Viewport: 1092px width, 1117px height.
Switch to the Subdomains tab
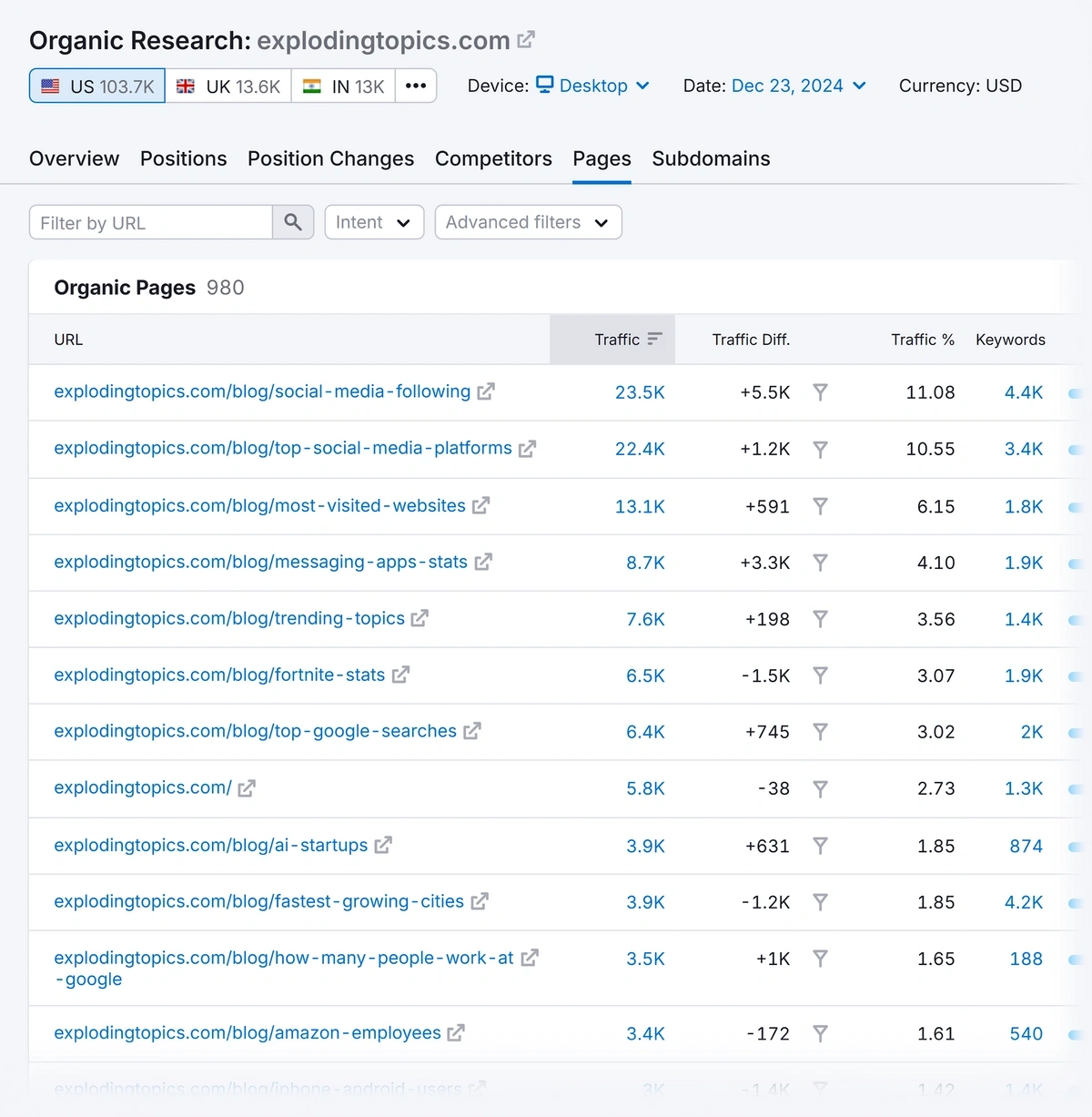(x=711, y=158)
